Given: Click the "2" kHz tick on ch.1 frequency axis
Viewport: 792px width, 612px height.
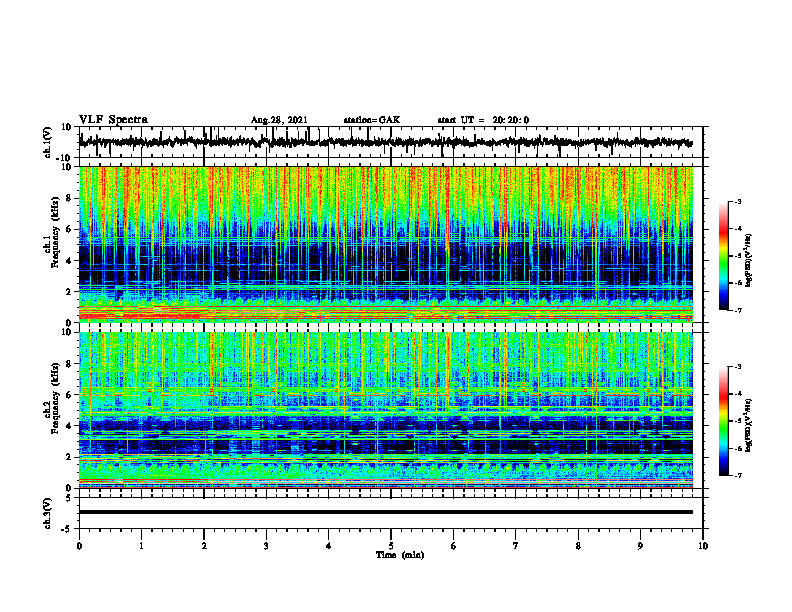Looking at the screenshot, I should tap(69, 292).
